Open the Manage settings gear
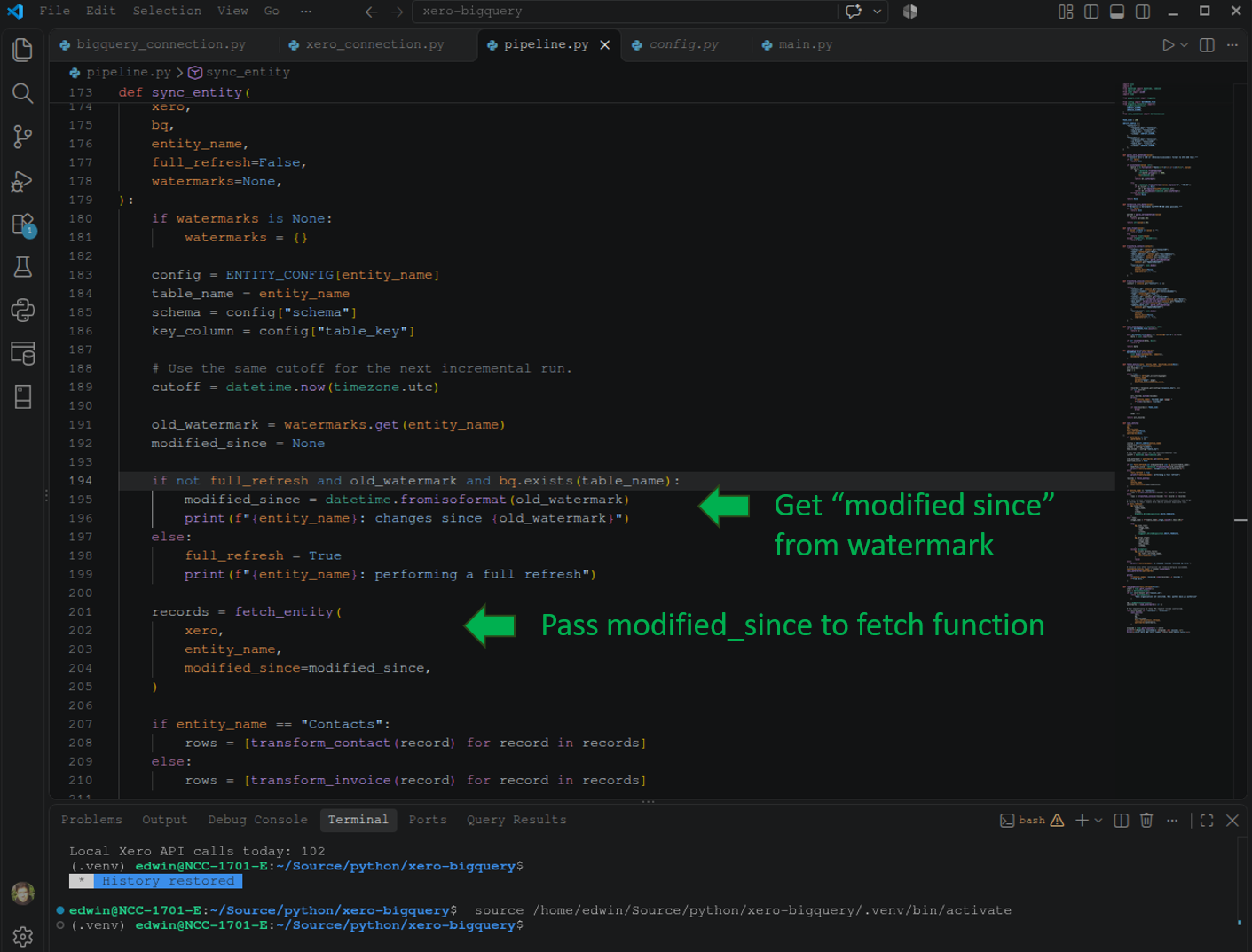1252x952 pixels. [23, 936]
